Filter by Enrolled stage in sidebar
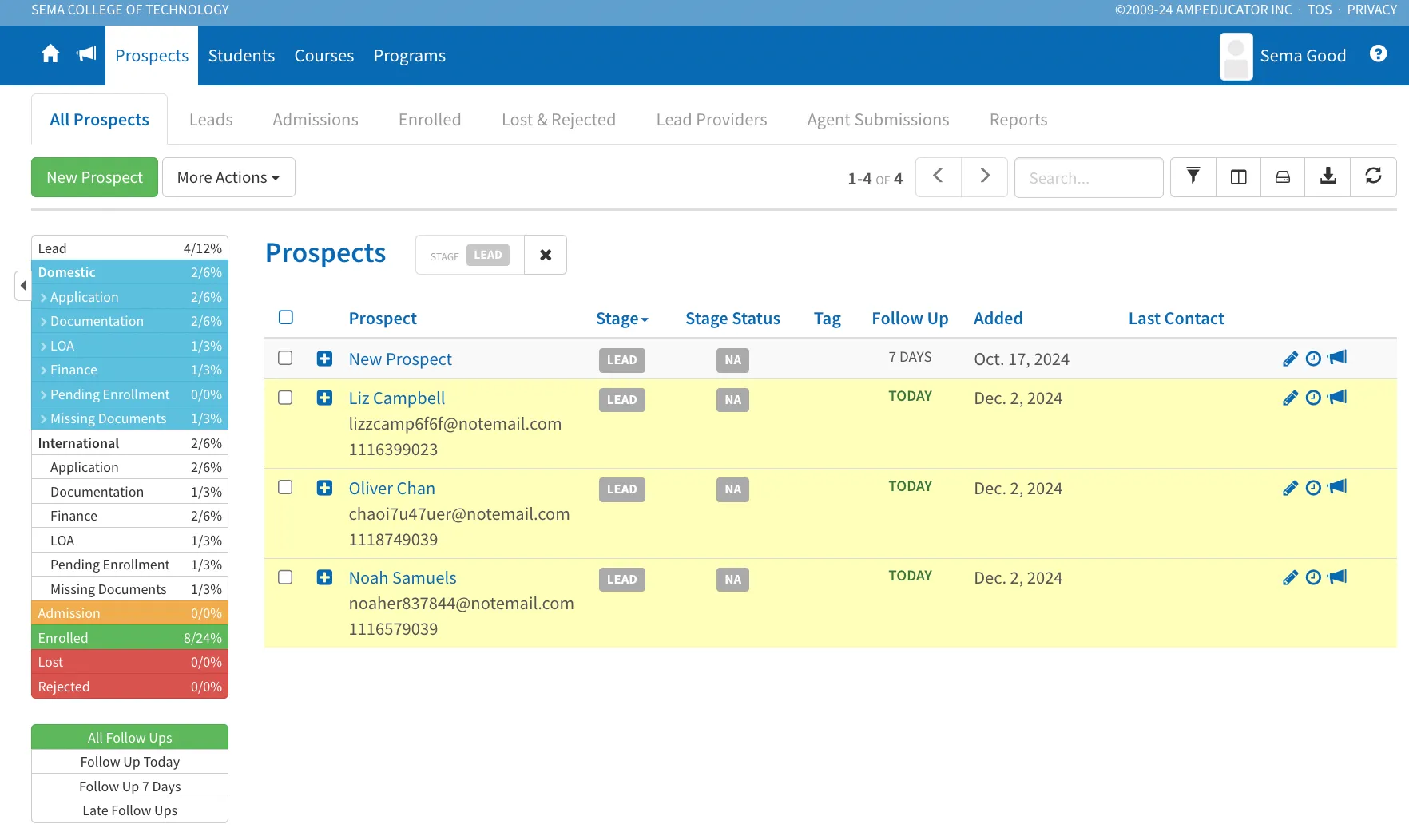 pos(129,638)
